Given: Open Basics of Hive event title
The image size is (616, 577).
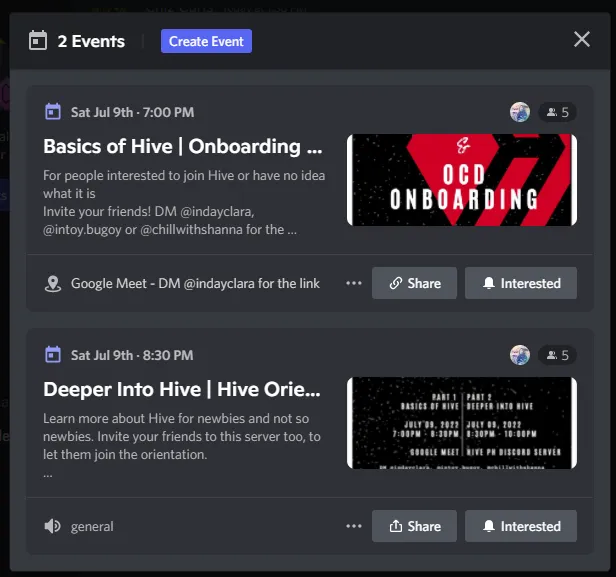Looking at the screenshot, I should tap(183, 147).
